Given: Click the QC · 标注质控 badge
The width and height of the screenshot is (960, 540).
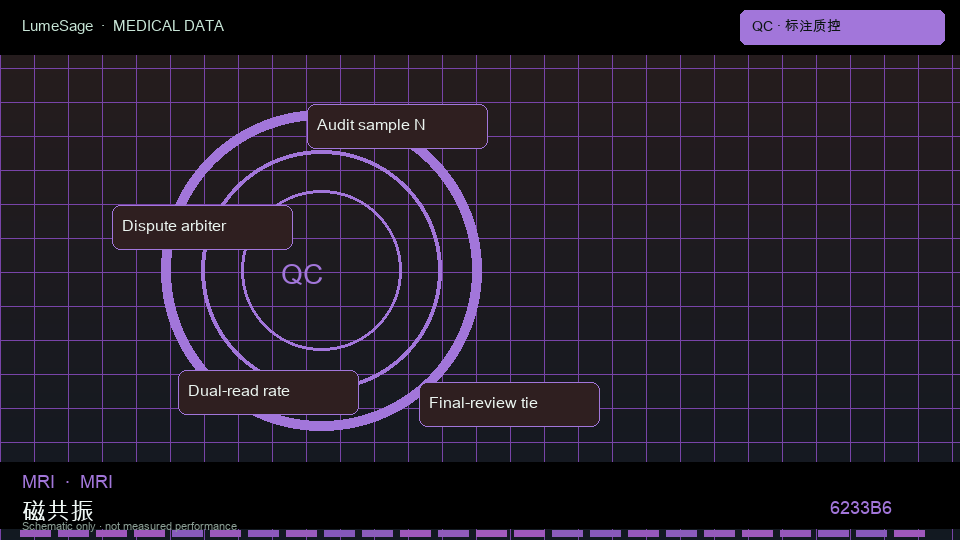Looking at the screenshot, I should click(842, 27).
